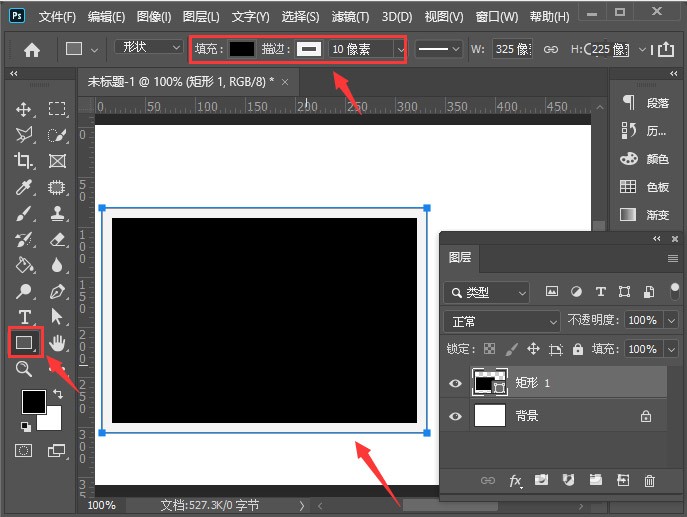Select the Move tool
This screenshot has height=517, width=687.
click(24, 109)
